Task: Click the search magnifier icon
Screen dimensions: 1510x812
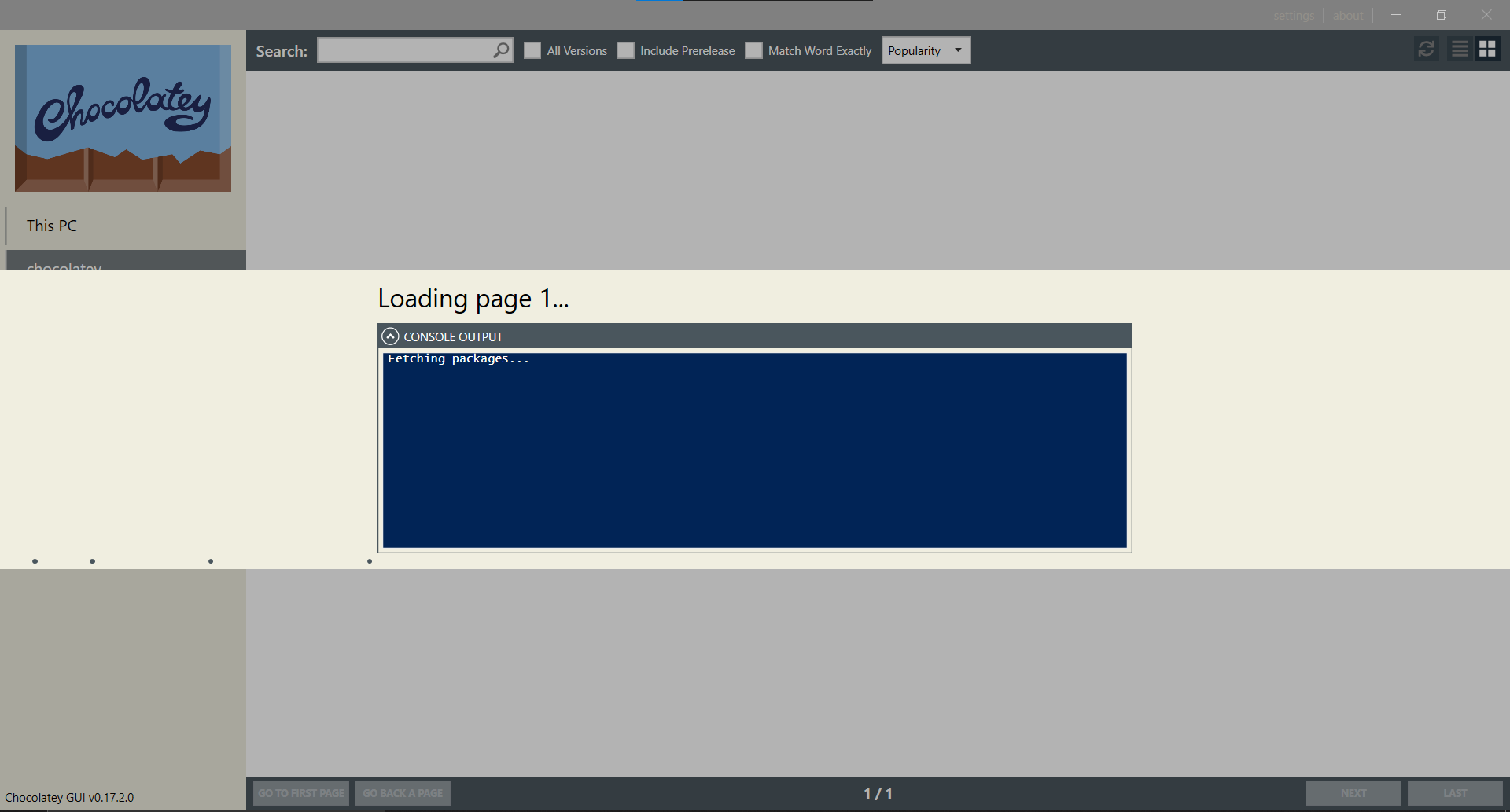Action: (x=501, y=50)
